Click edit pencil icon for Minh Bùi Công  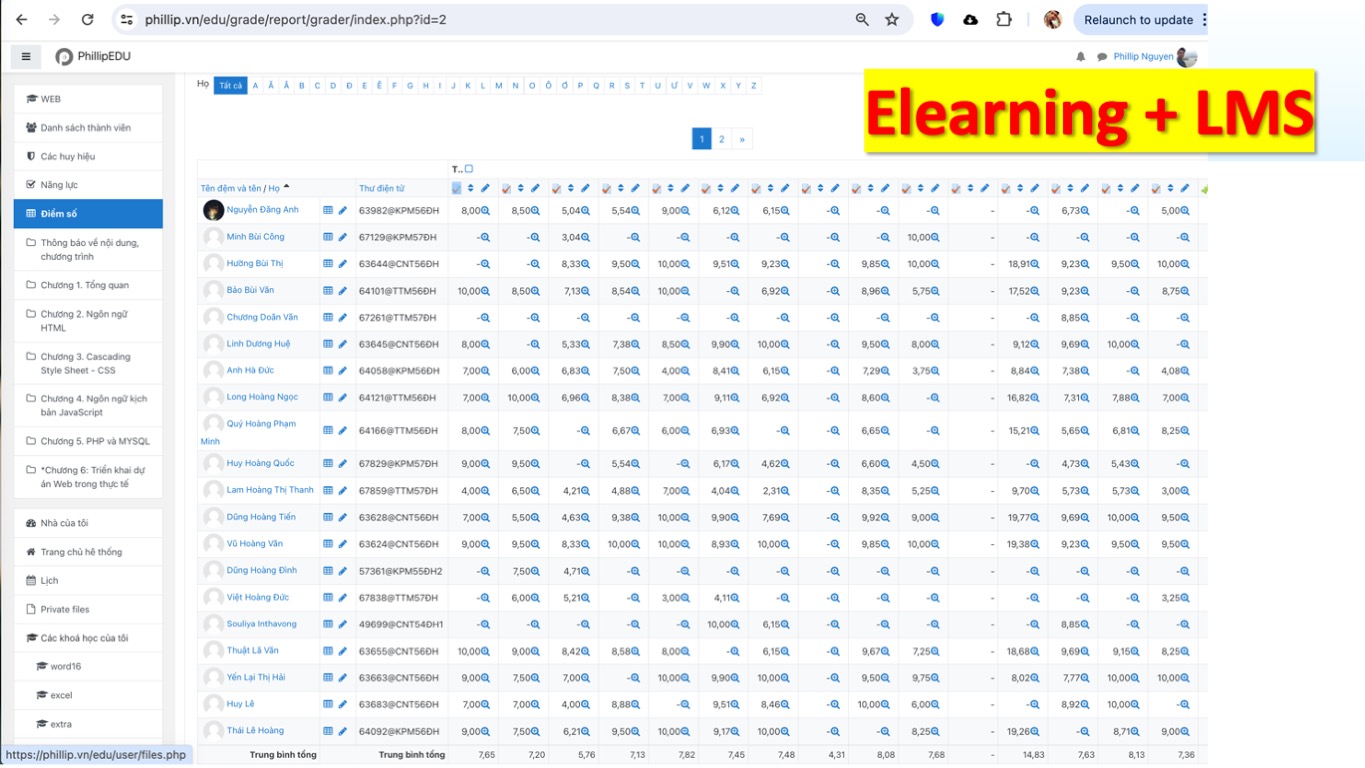pos(342,238)
